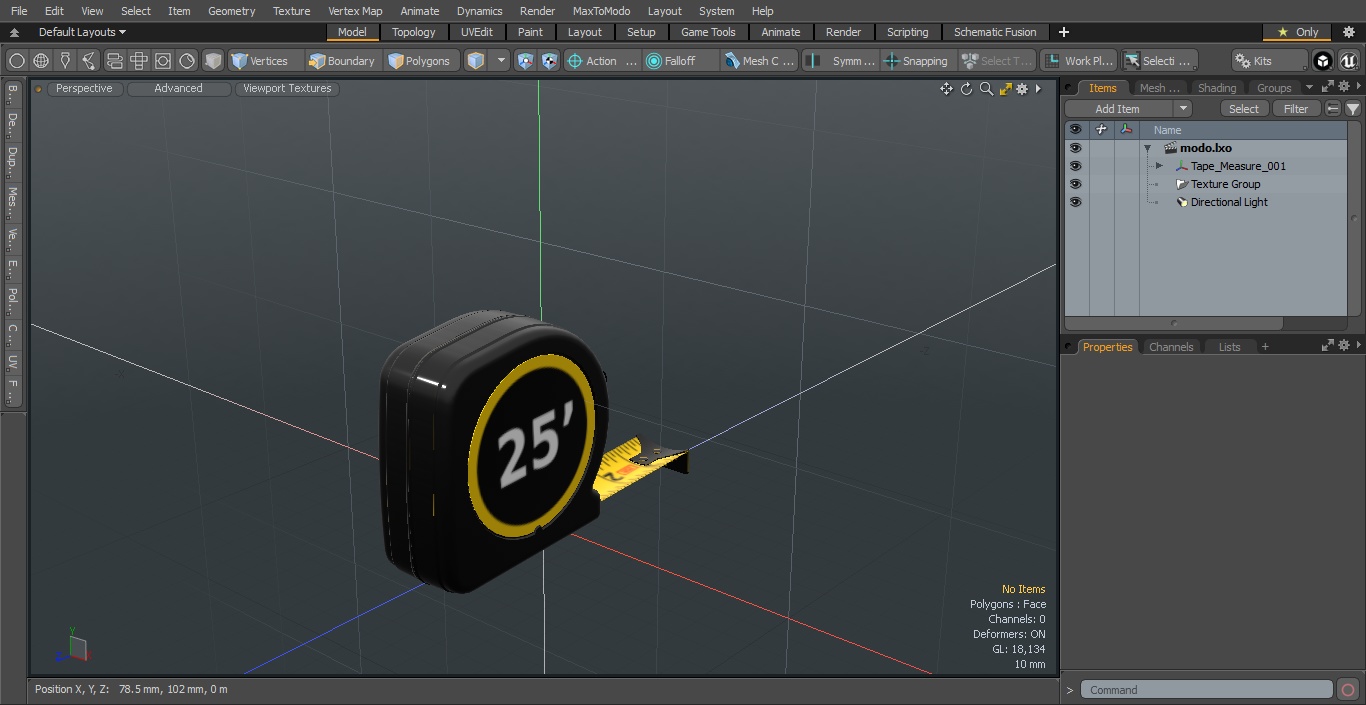Screen dimensions: 1366x705
Task: Click the Command input field
Action: pyautogui.click(x=1207, y=690)
